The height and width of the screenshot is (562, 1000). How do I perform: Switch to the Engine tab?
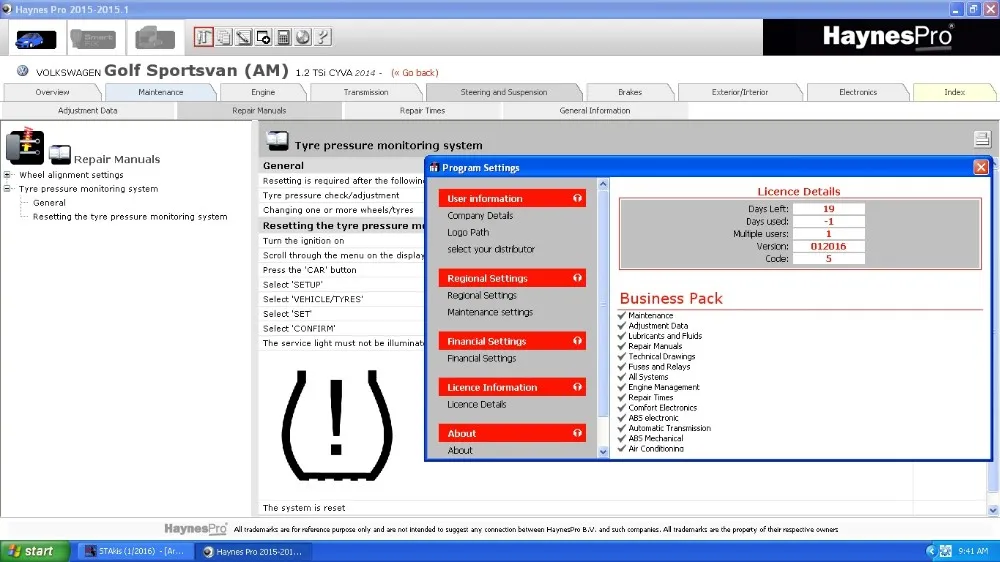[263, 92]
